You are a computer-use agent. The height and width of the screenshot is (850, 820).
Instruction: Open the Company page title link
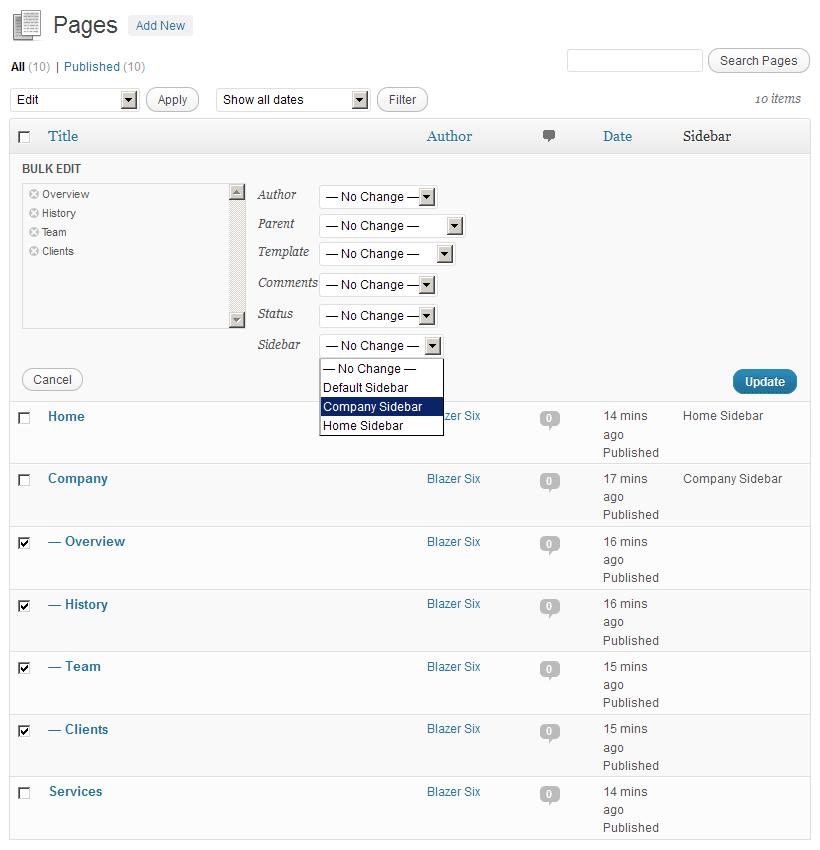(x=78, y=479)
